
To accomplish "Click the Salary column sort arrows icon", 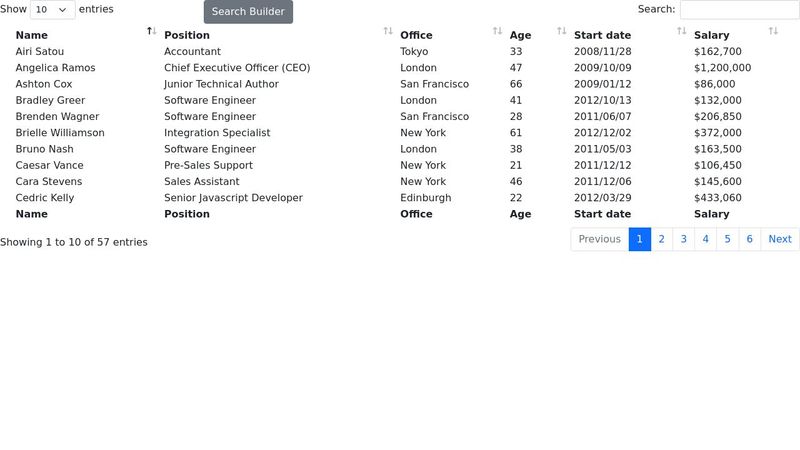I will coord(773,32).
